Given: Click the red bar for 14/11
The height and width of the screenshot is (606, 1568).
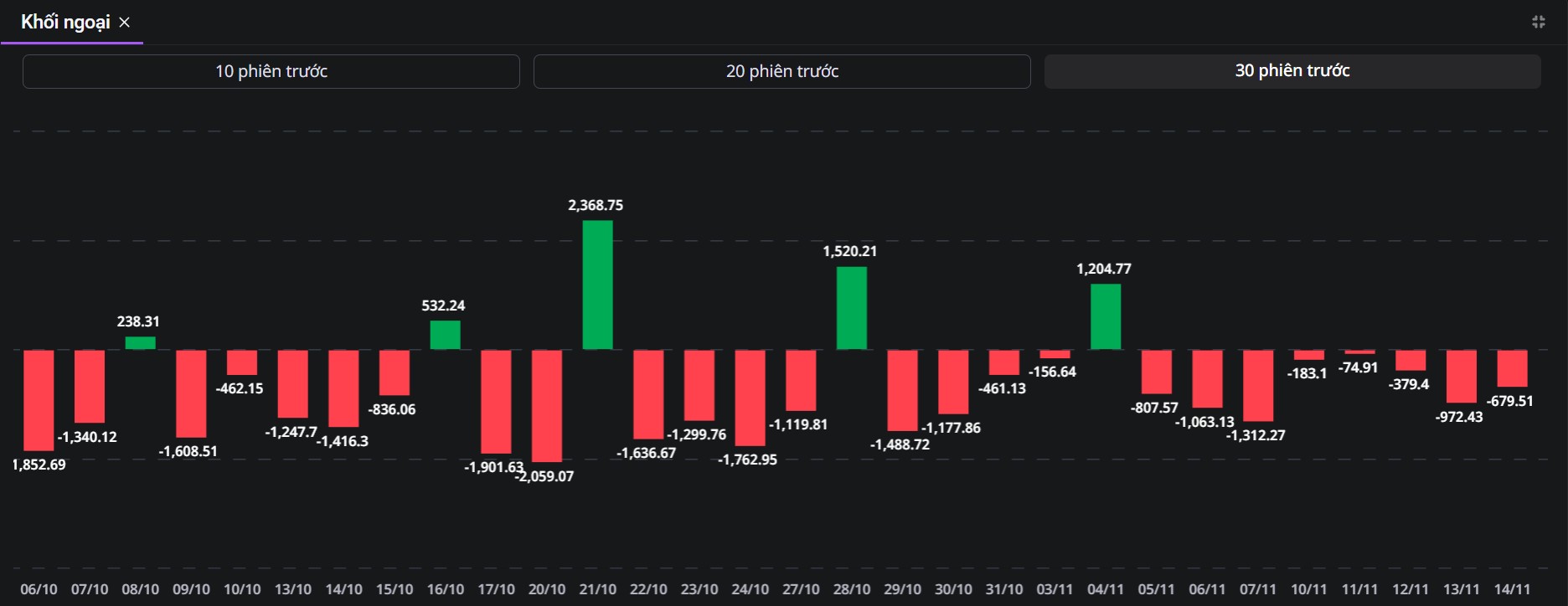Looking at the screenshot, I should (x=1512, y=368).
